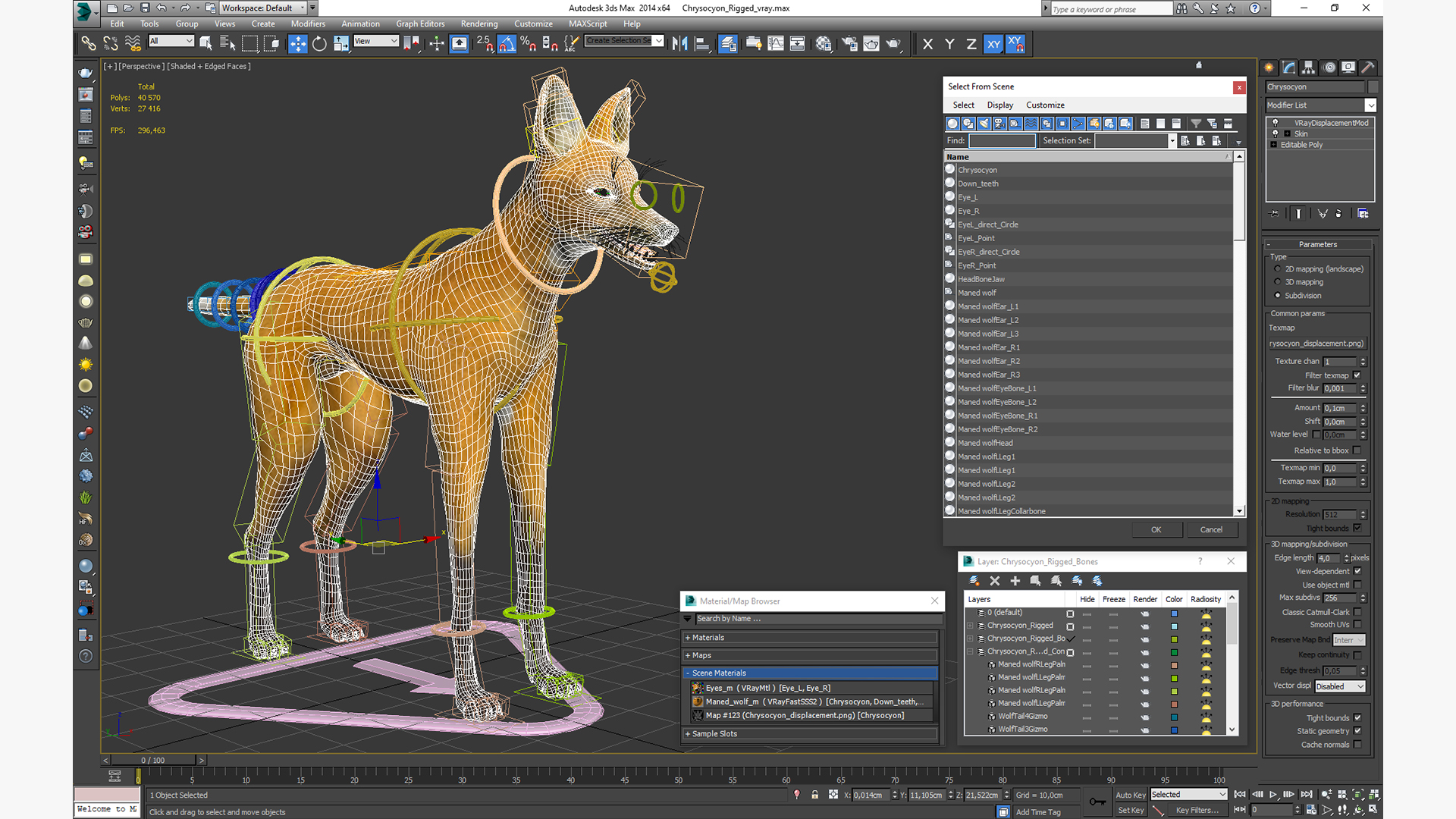The width and height of the screenshot is (1456, 819).
Task: Toggle Filter texmap checkbox
Action: [x=1357, y=375]
